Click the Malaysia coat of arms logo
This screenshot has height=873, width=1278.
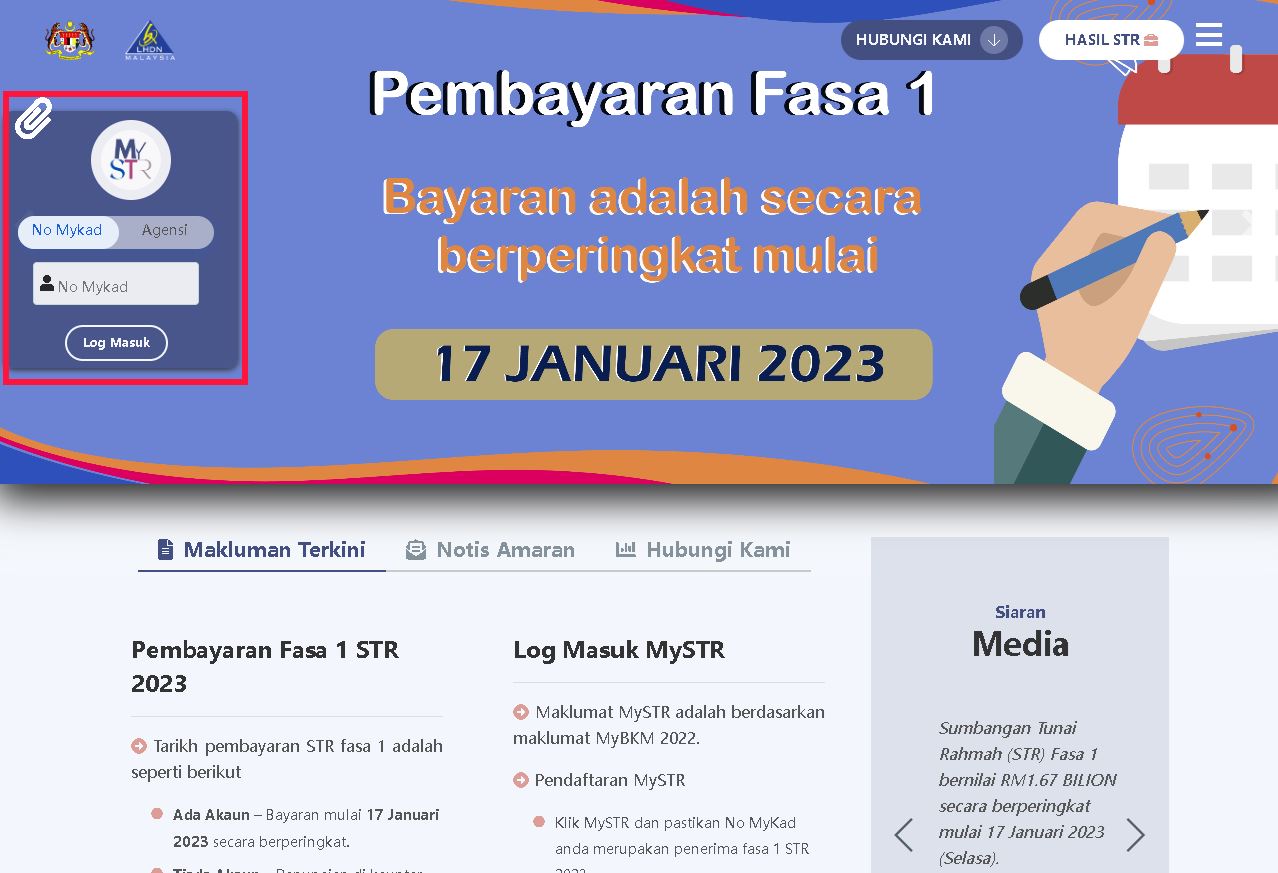[70, 40]
